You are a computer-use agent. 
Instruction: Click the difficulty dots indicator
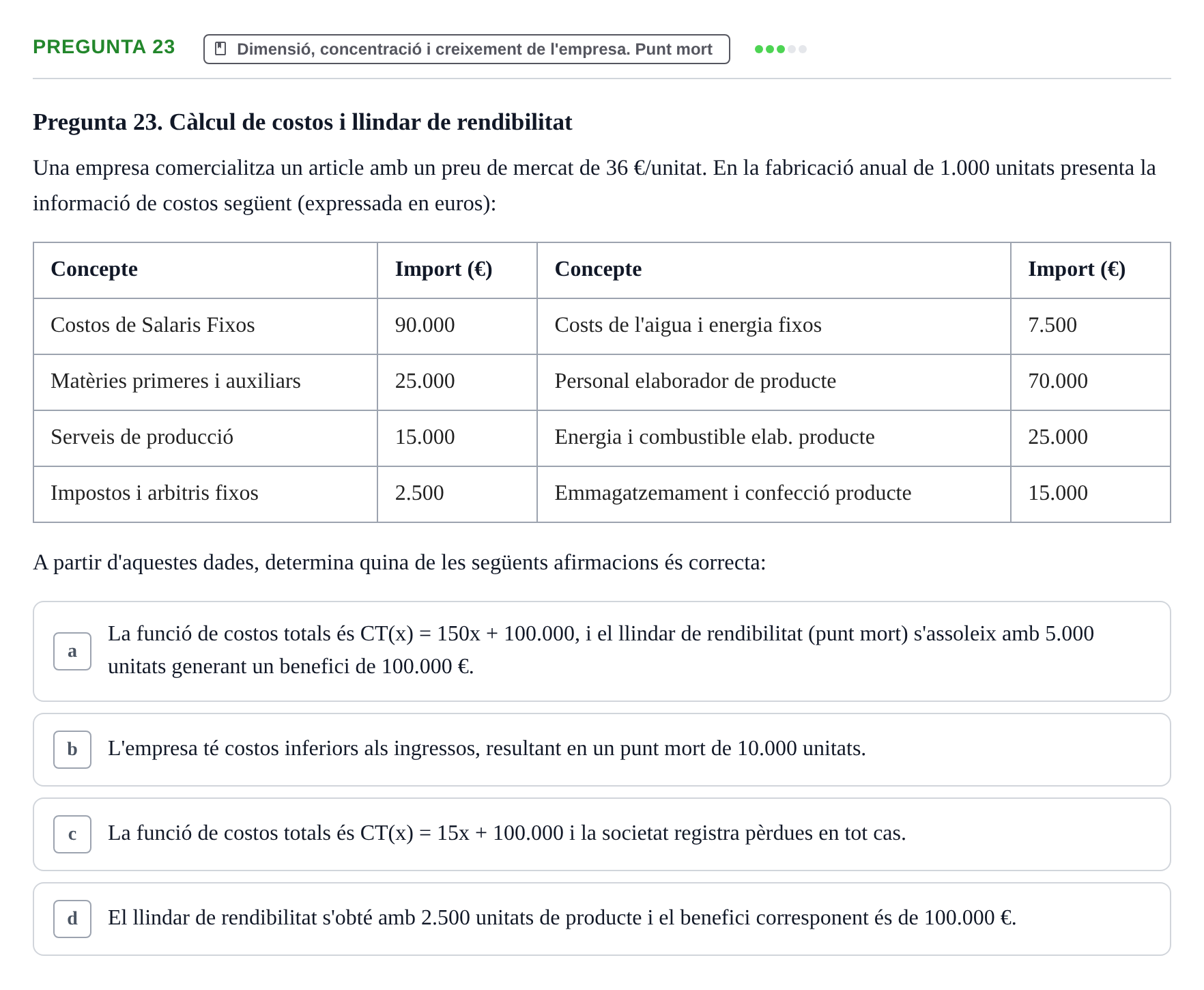point(781,49)
